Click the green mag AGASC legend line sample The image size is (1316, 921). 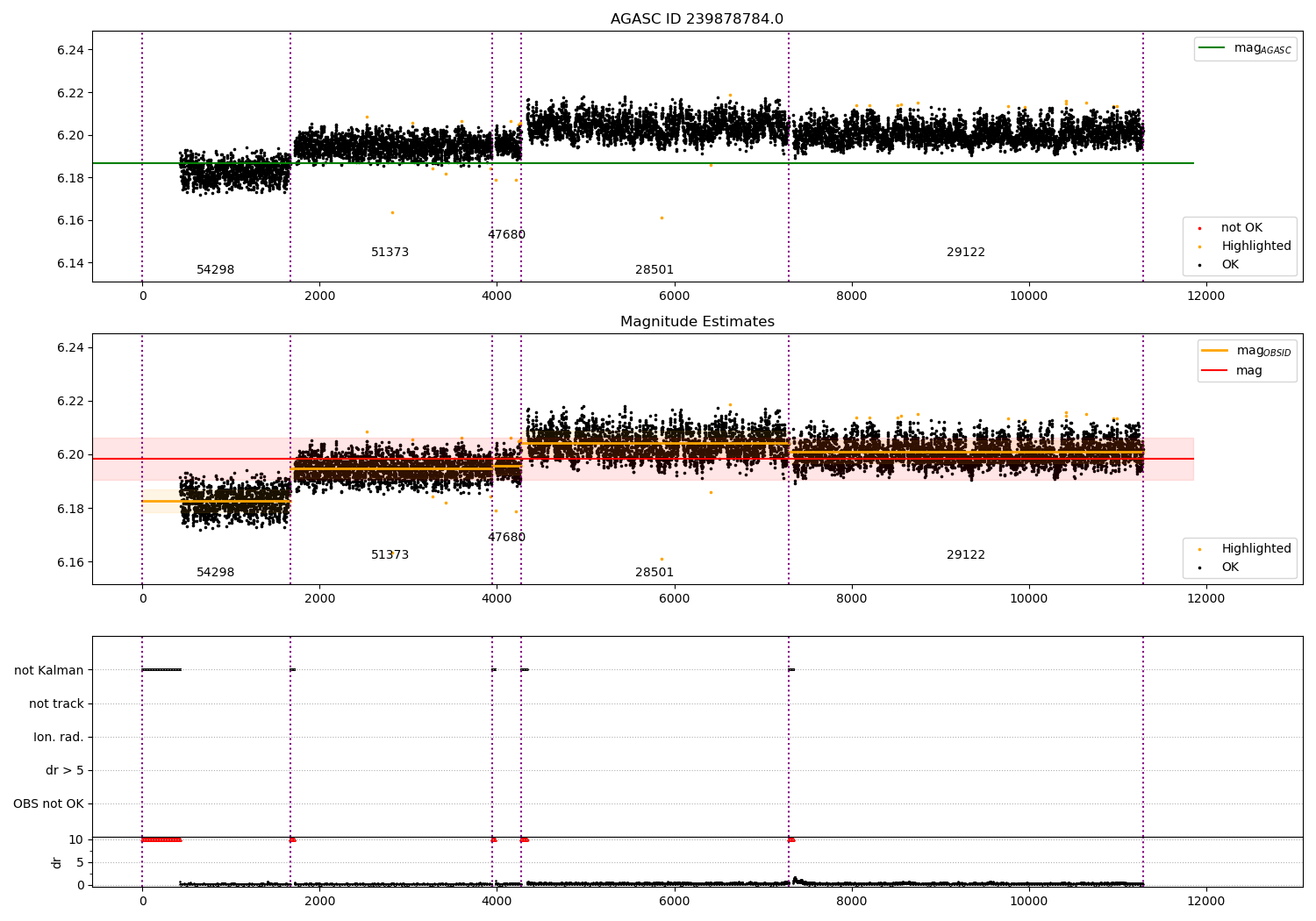click(x=1212, y=48)
